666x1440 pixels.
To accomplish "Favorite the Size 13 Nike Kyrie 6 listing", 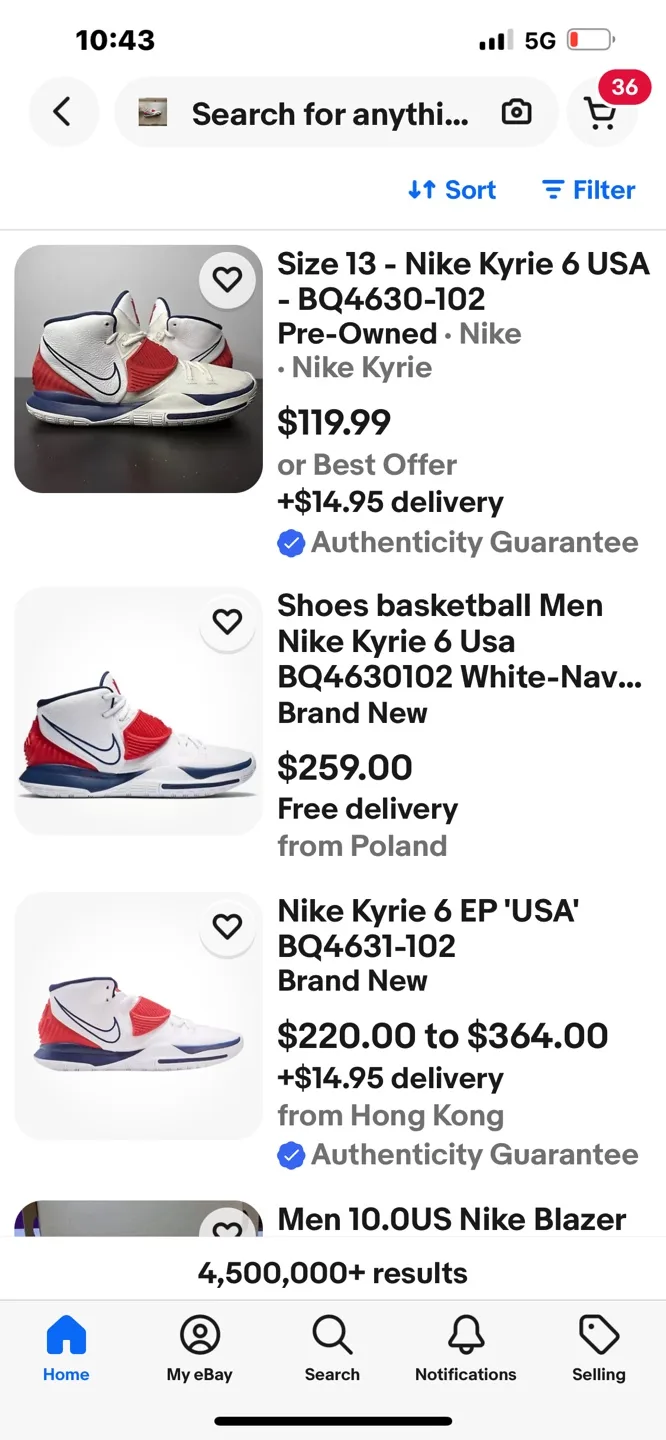I will pos(227,280).
